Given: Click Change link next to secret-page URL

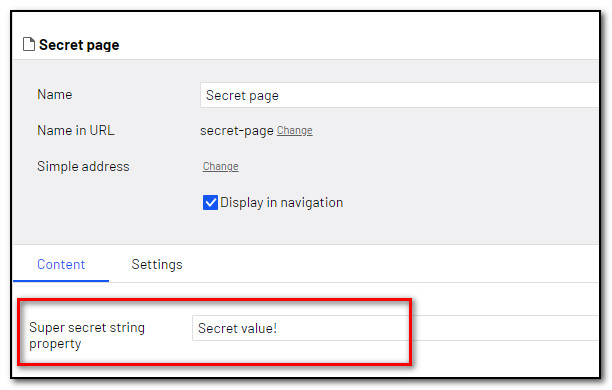Looking at the screenshot, I should 295,130.
